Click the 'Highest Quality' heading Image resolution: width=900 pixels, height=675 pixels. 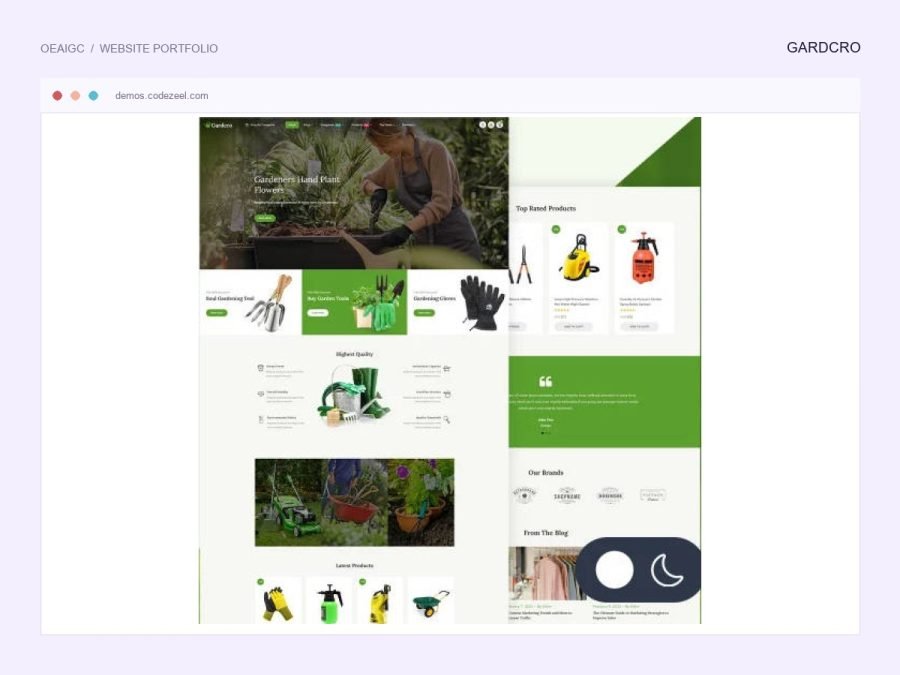(x=354, y=354)
